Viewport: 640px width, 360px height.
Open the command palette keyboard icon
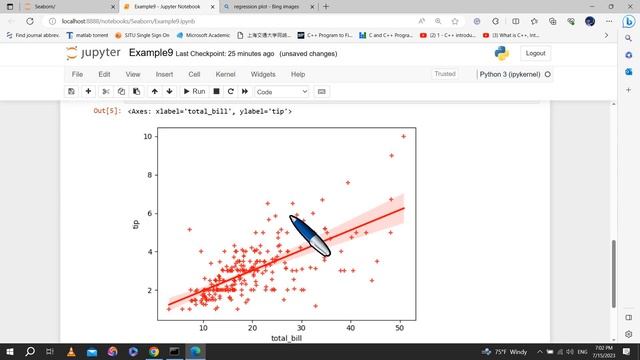tap(322, 91)
